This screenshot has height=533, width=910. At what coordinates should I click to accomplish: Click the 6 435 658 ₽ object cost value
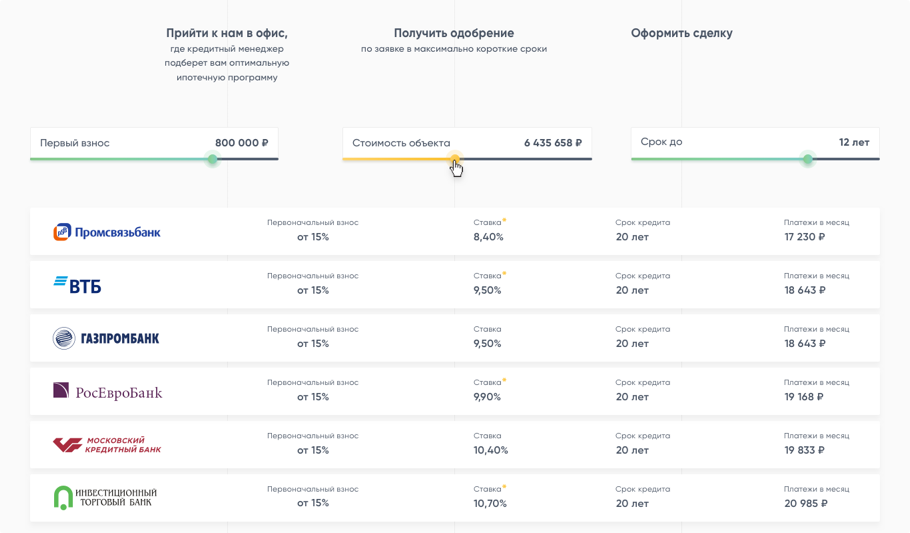[552, 143]
